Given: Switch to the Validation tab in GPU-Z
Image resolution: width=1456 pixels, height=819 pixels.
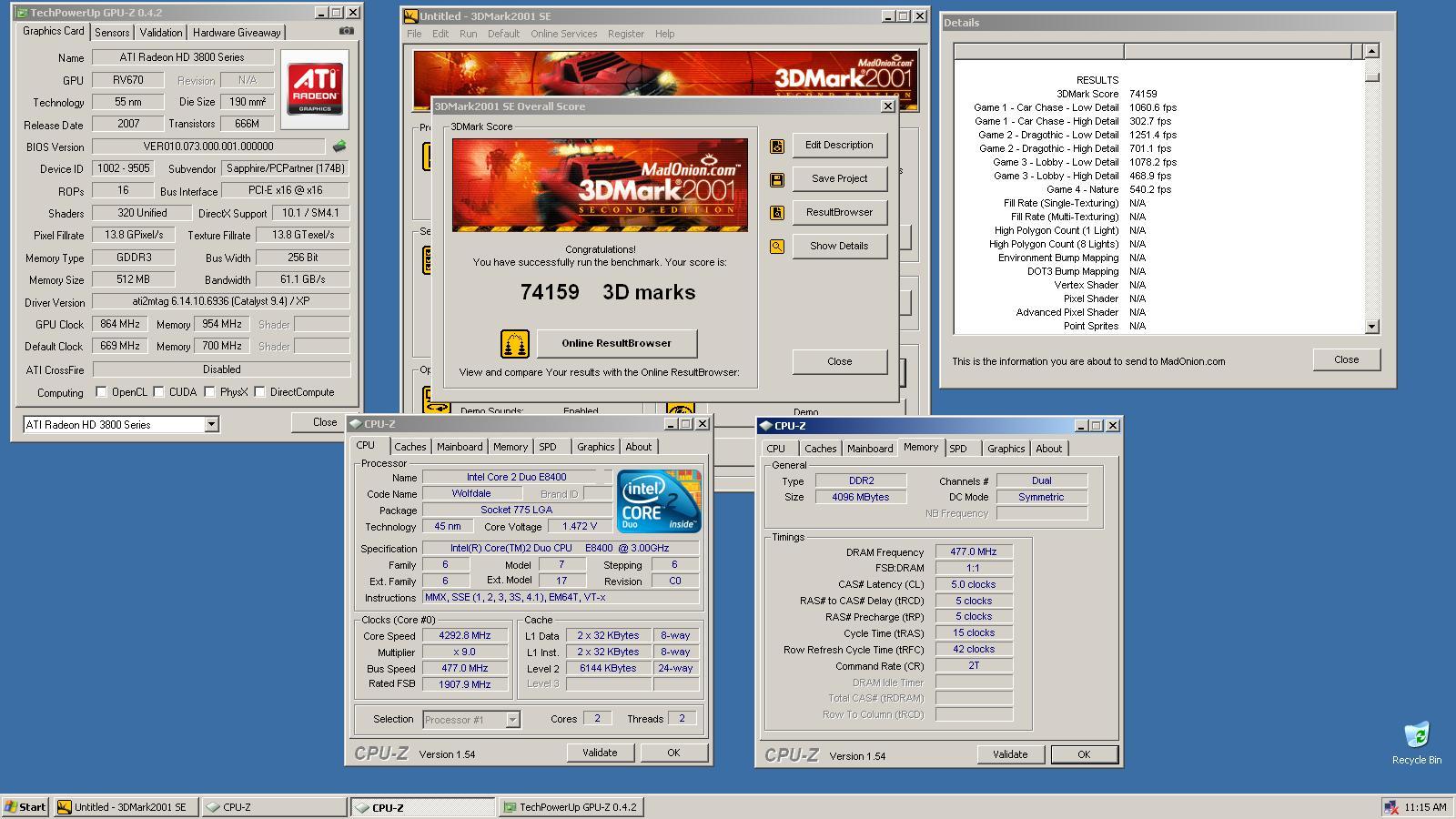Looking at the screenshot, I should tap(161, 33).
